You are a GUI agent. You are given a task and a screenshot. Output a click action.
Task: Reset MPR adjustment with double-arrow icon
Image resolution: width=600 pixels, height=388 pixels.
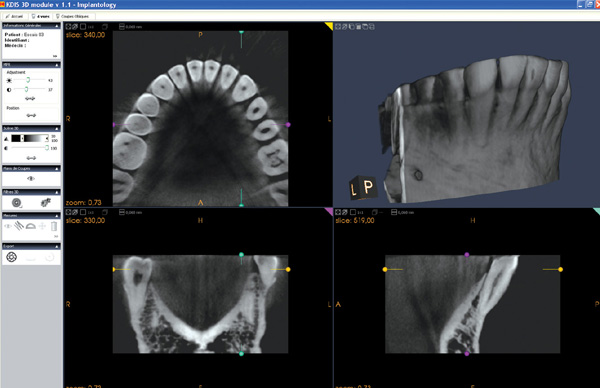30,99
